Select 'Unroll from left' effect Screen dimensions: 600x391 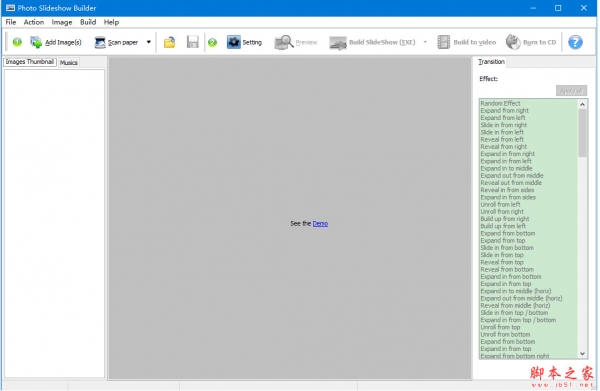pos(501,205)
